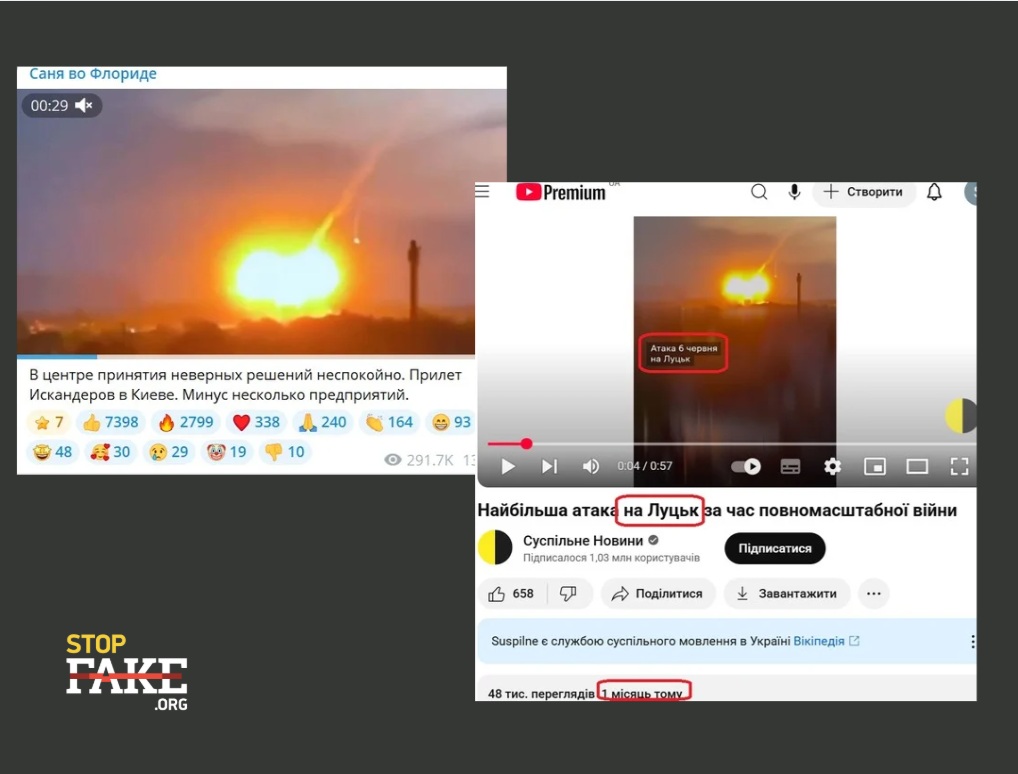Enter fullscreen in YouTube player
This screenshot has height=774, width=1018.
(959, 466)
